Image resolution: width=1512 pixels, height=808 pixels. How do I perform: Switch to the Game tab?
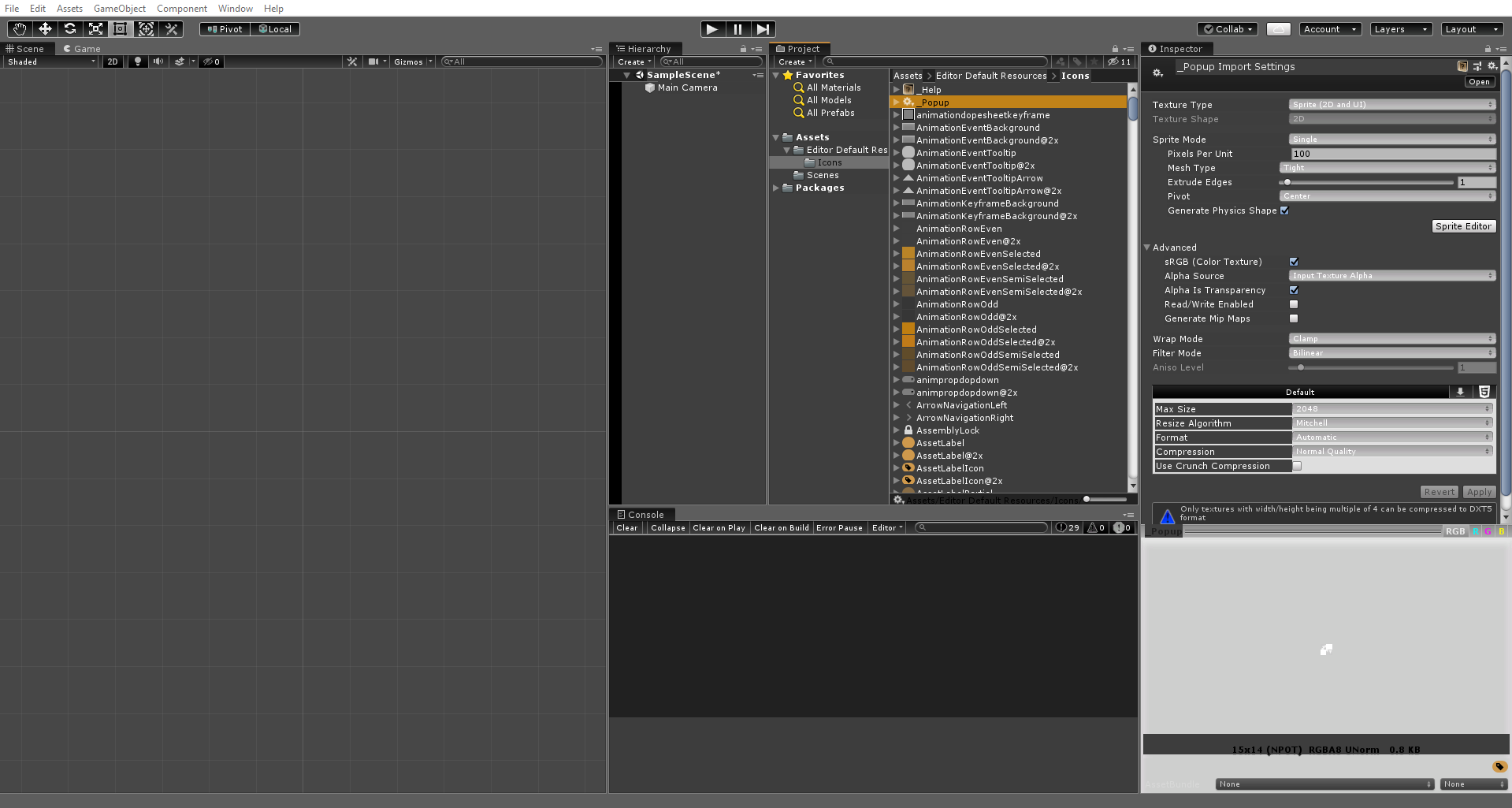82,49
